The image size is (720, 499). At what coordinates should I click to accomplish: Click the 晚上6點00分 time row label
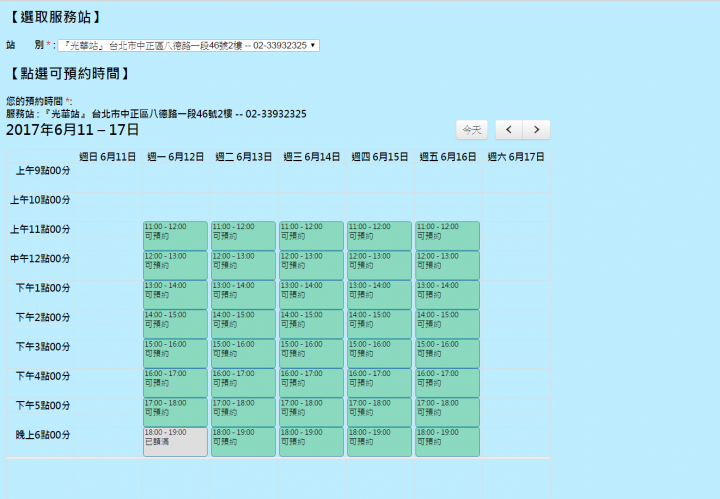click(43, 435)
